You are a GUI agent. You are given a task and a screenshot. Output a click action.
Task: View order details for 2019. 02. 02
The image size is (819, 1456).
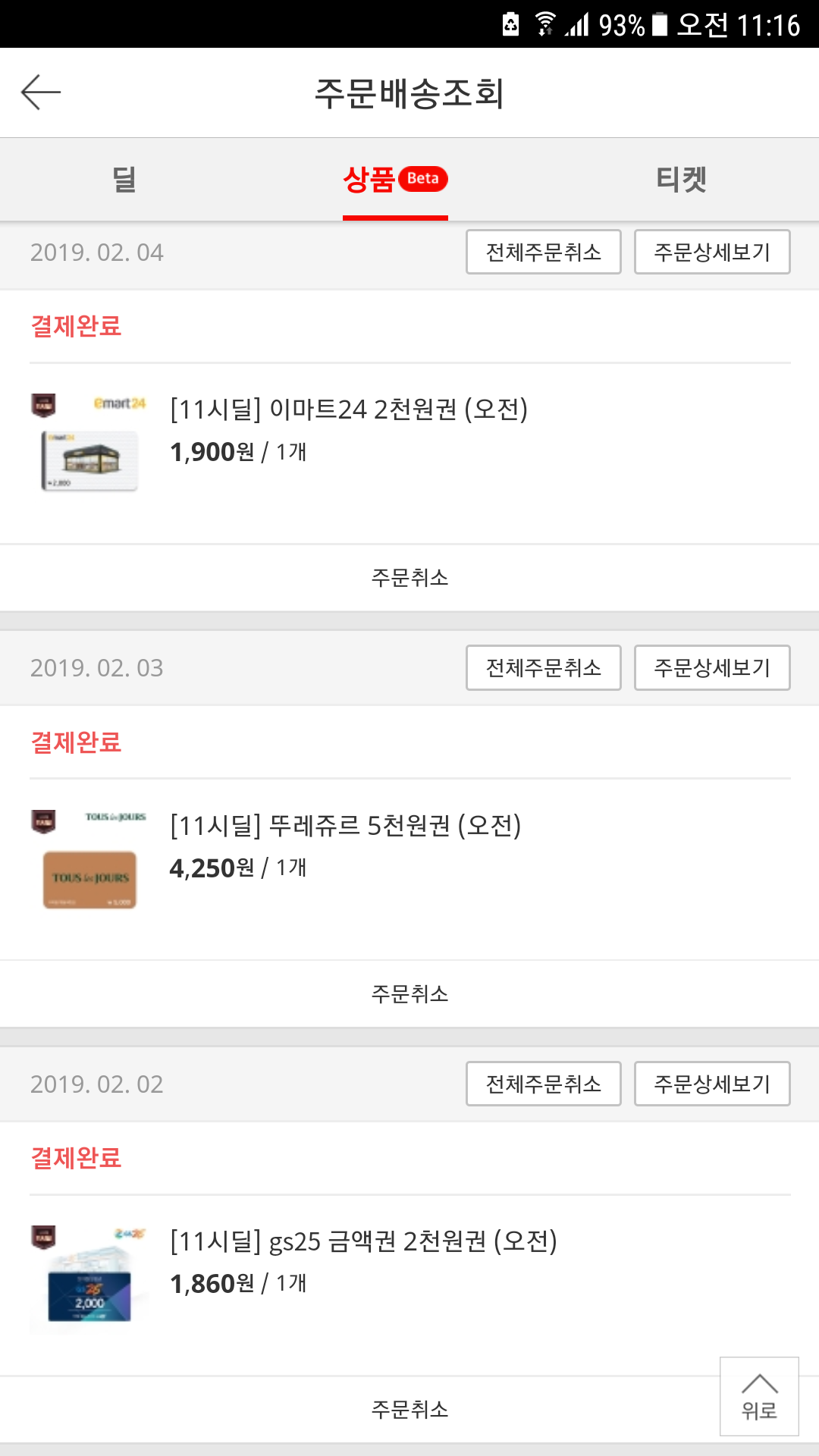pyautogui.click(x=711, y=1084)
